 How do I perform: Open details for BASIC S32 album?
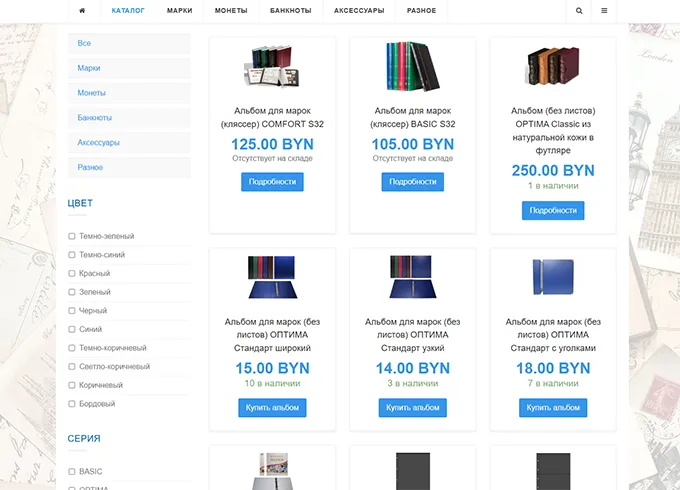click(x=413, y=182)
